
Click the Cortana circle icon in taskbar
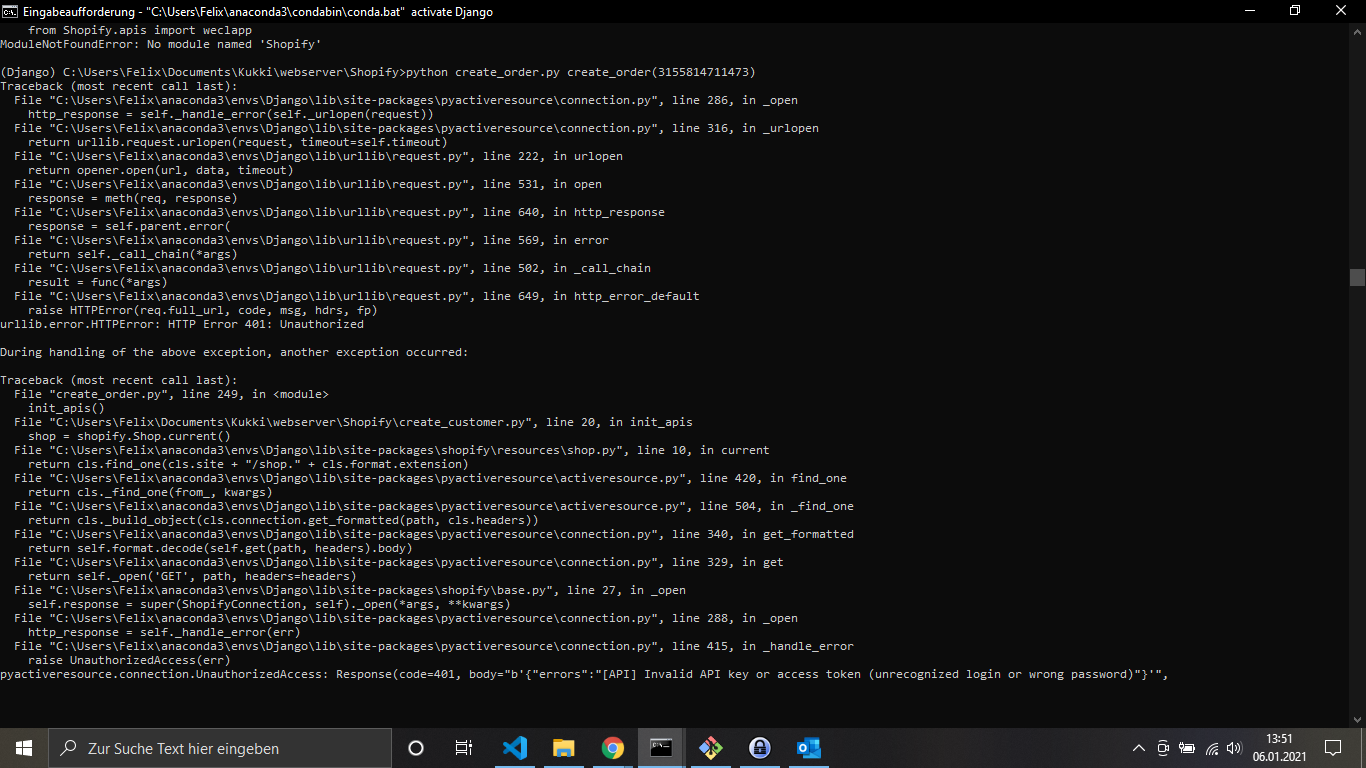(416, 747)
